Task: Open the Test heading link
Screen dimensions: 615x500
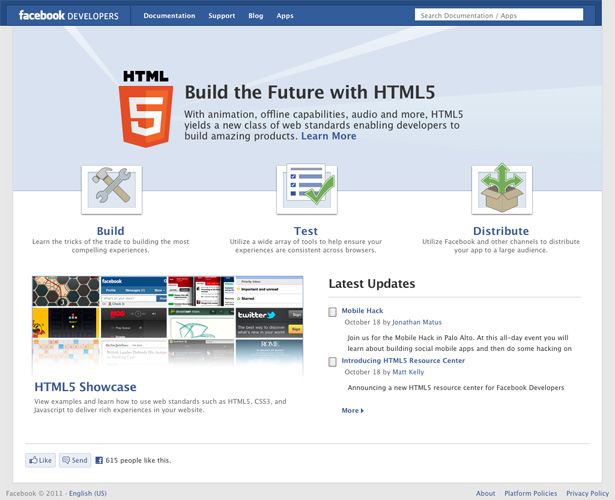Action: pos(306,231)
